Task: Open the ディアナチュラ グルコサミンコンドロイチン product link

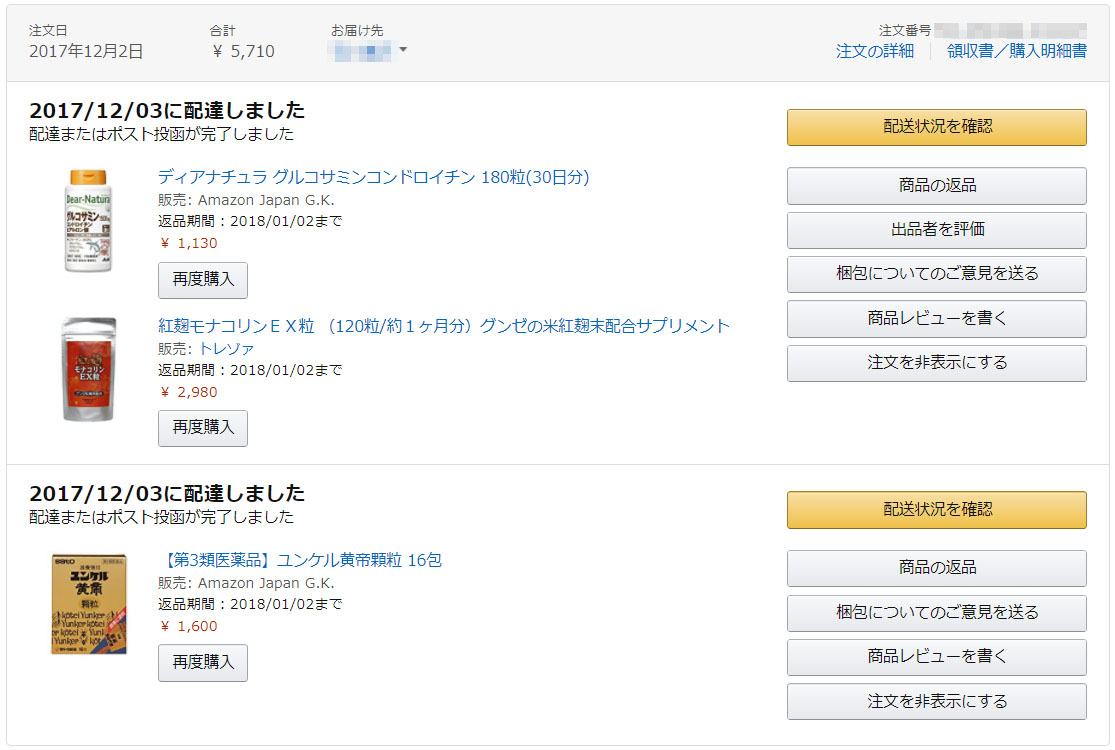Action: tap(373, 178)
